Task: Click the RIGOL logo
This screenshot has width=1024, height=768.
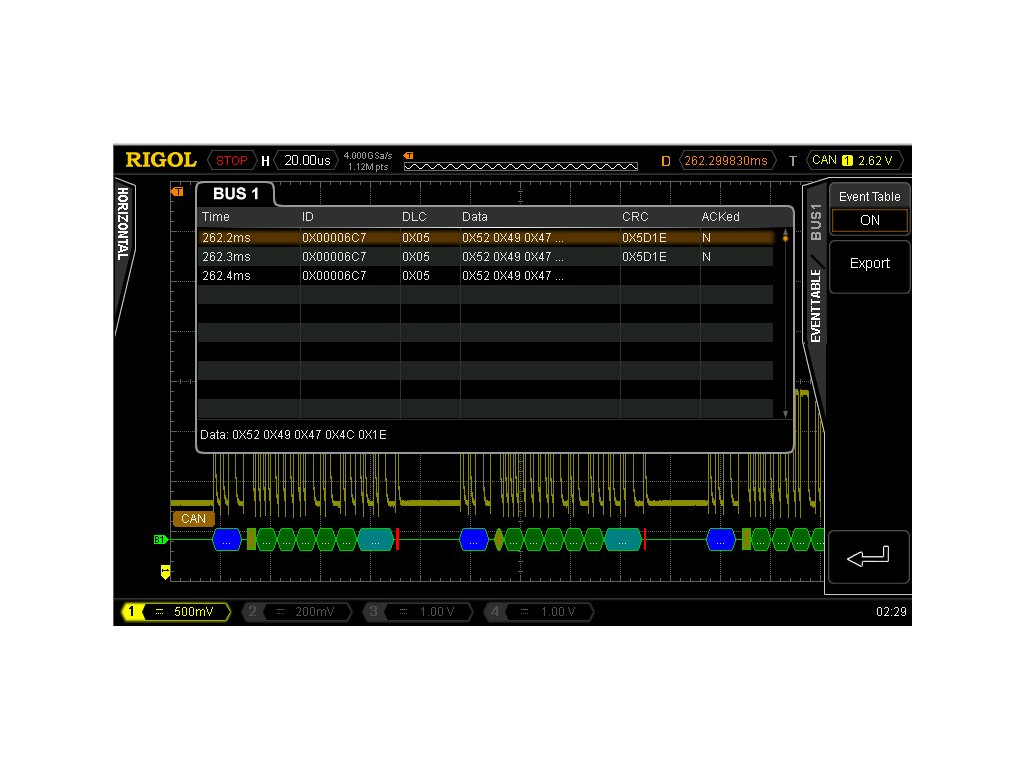Action: tap(161, 160)
